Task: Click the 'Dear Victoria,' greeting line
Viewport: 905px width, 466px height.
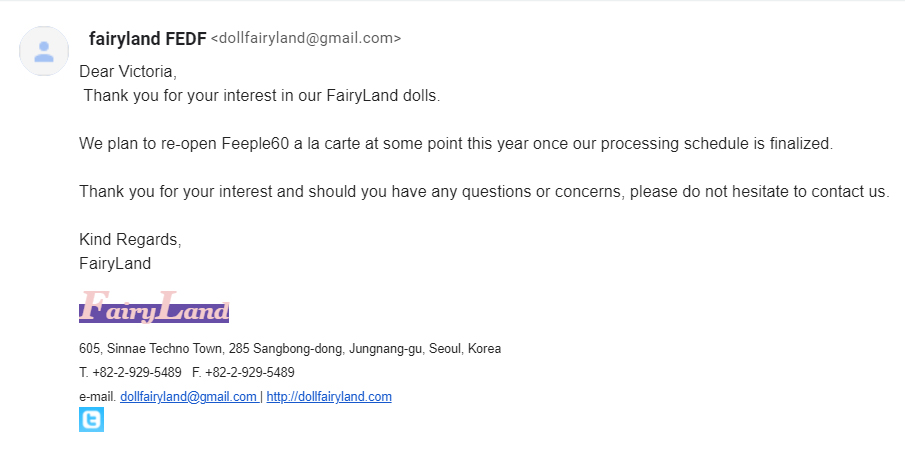Action: click(x=128, y=72)
